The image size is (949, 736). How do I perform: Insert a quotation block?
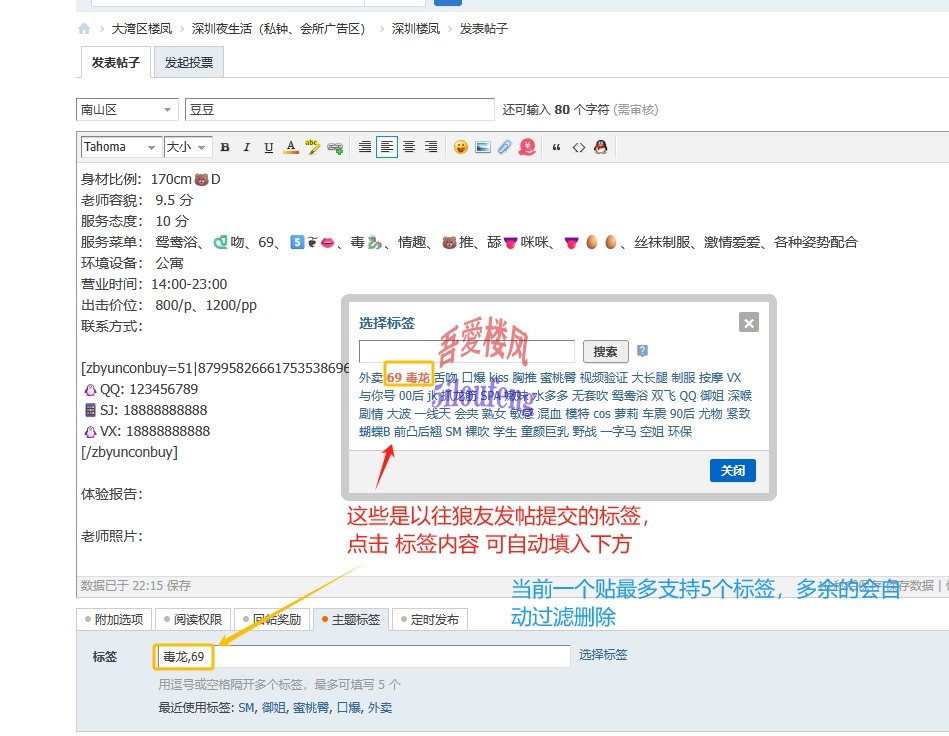(x=556, y=147)
